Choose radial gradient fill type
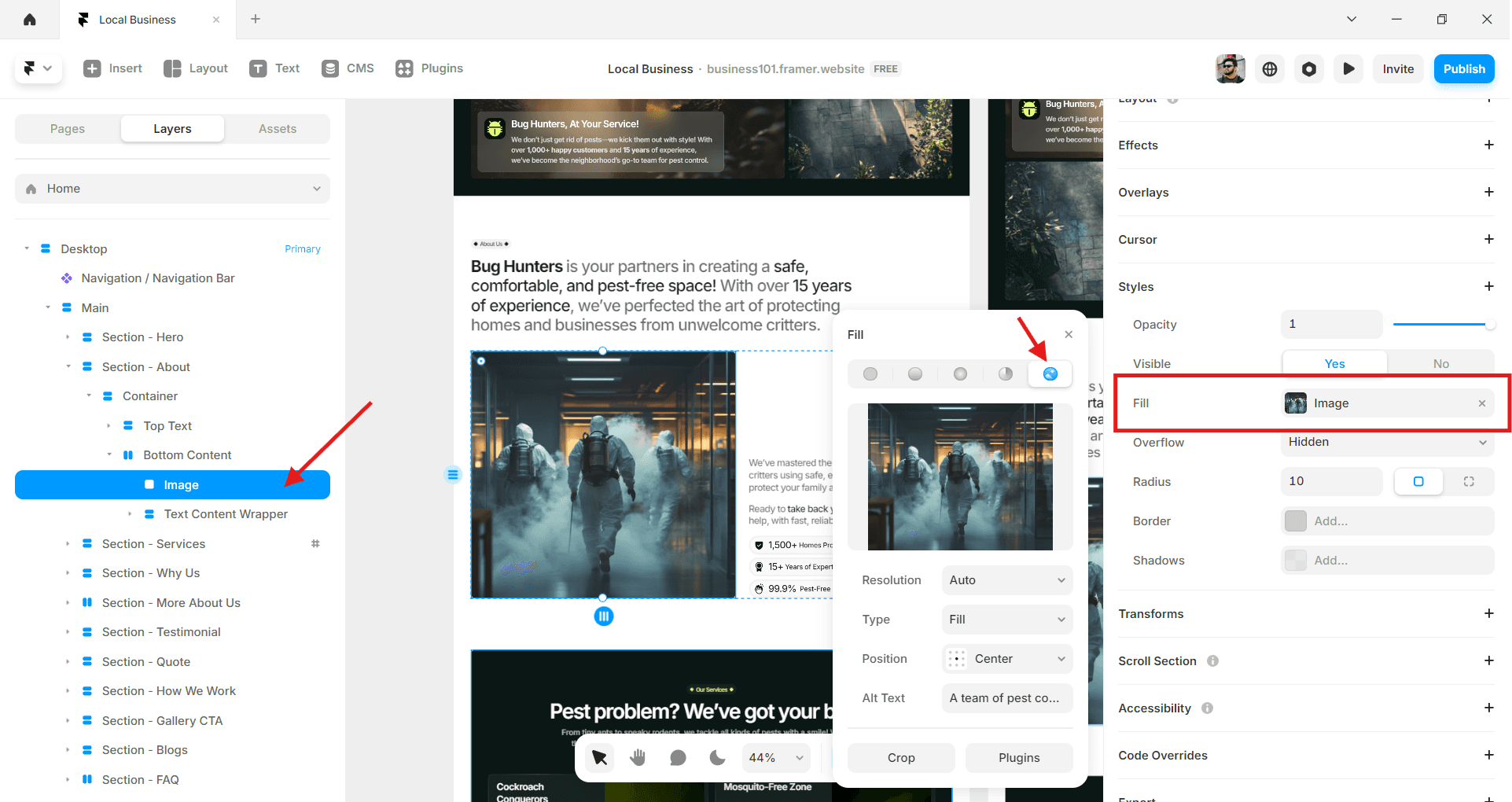Screen dimensions: 1512x802 pyautogui.click(x=960, y=373)
